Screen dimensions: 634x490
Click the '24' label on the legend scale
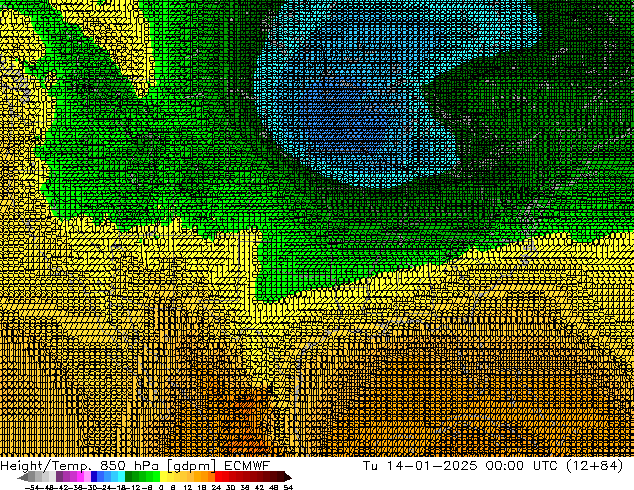216,487
